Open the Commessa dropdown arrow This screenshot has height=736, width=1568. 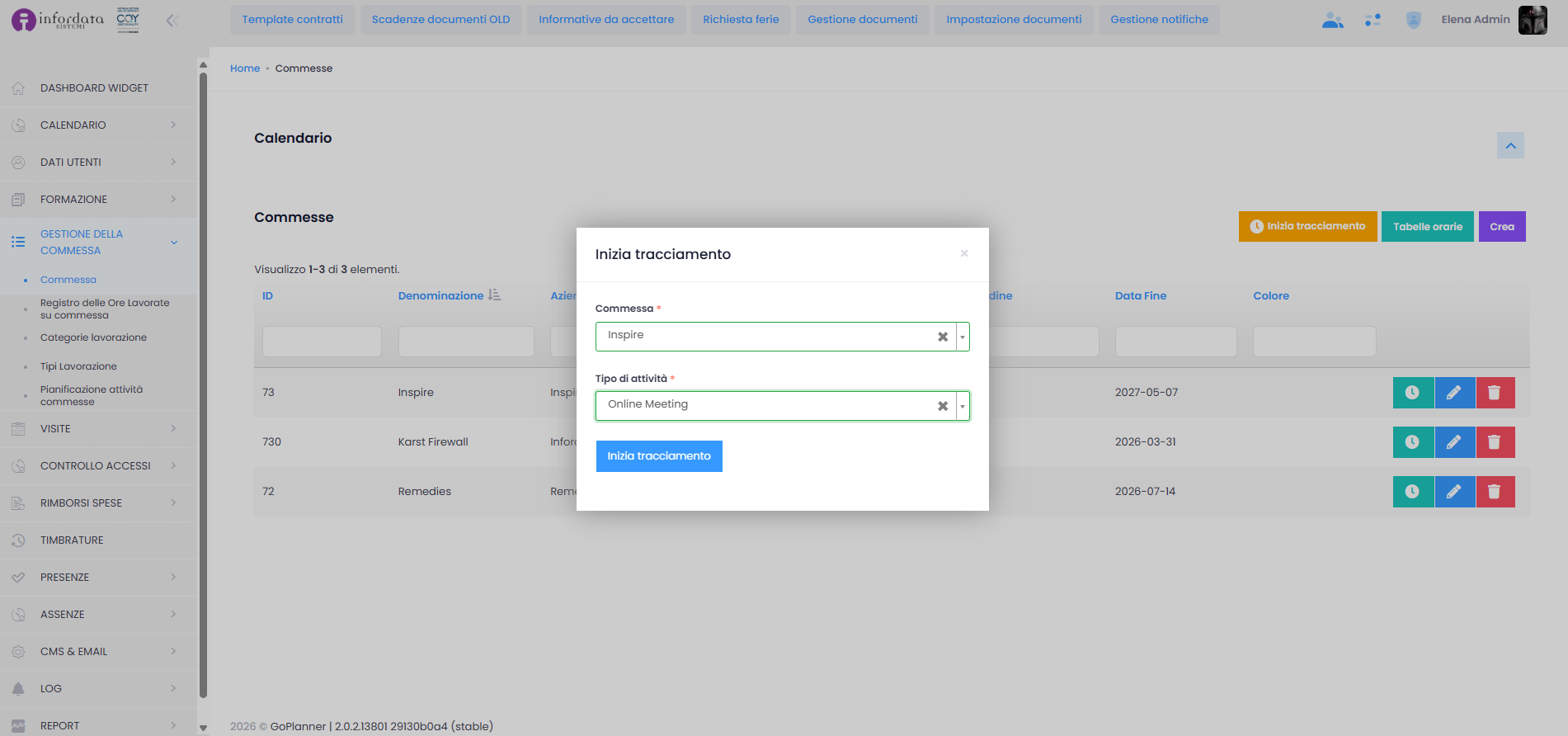(x=963, y=337)
